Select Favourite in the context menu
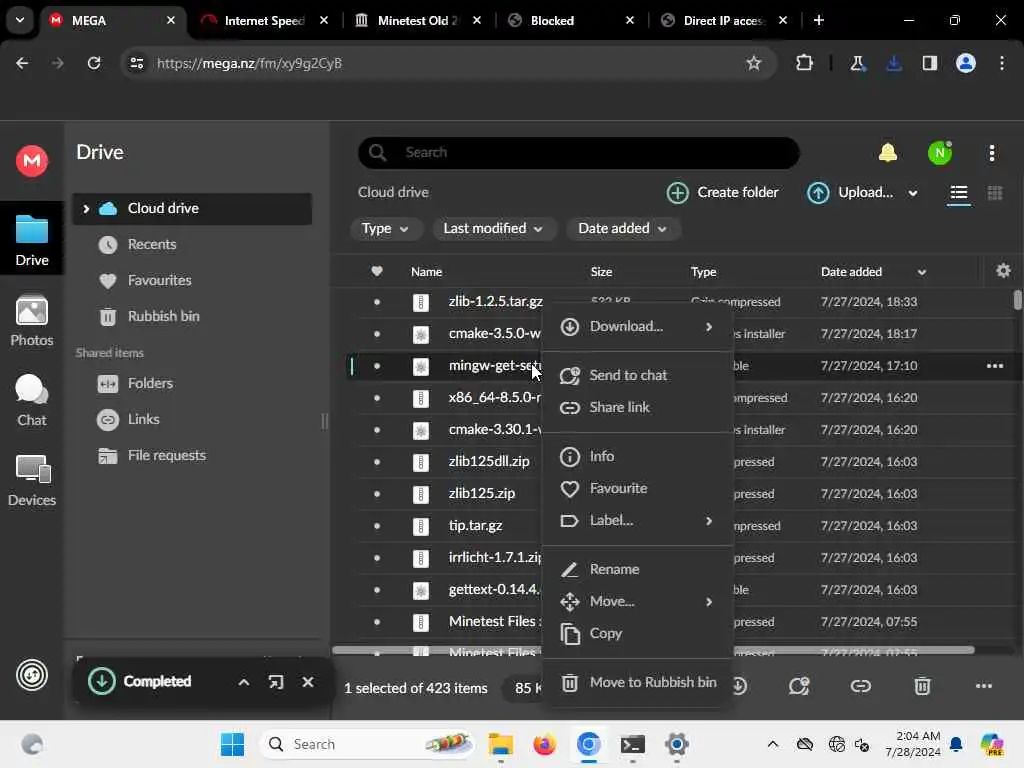This screenshot has width=1024, height=768. coord(637,488)
